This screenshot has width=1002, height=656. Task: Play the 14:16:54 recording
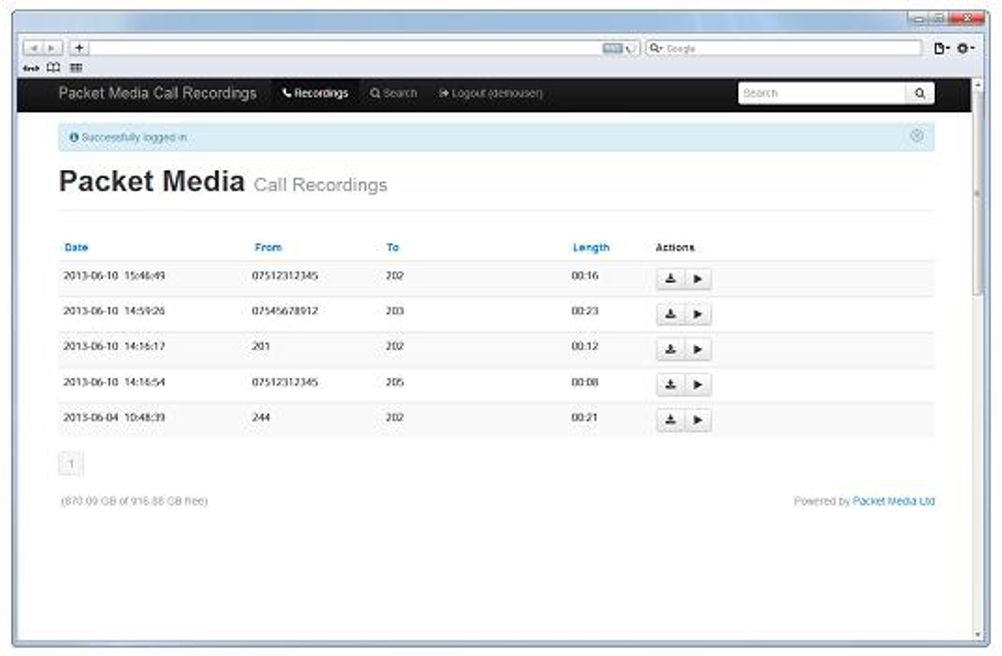point(698,384)
